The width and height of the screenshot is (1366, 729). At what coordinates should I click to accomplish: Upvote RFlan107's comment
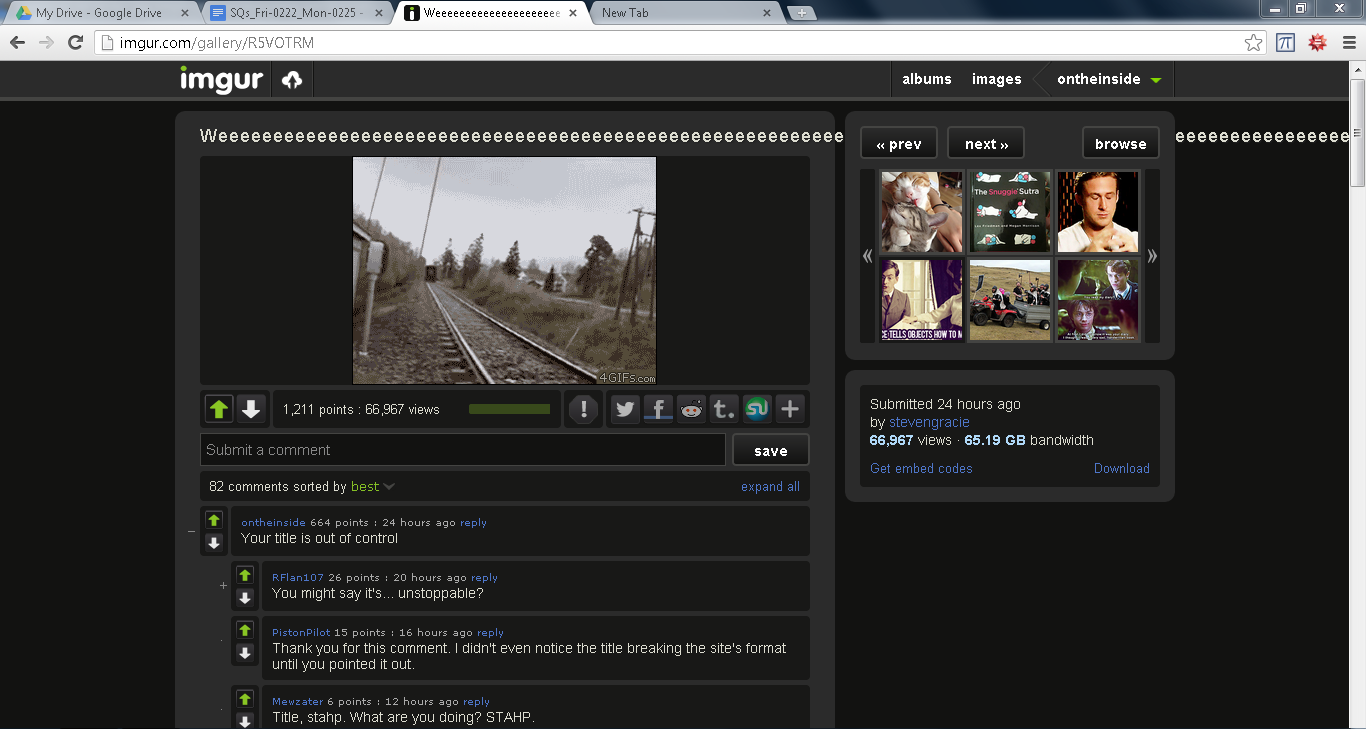(244, 575)
